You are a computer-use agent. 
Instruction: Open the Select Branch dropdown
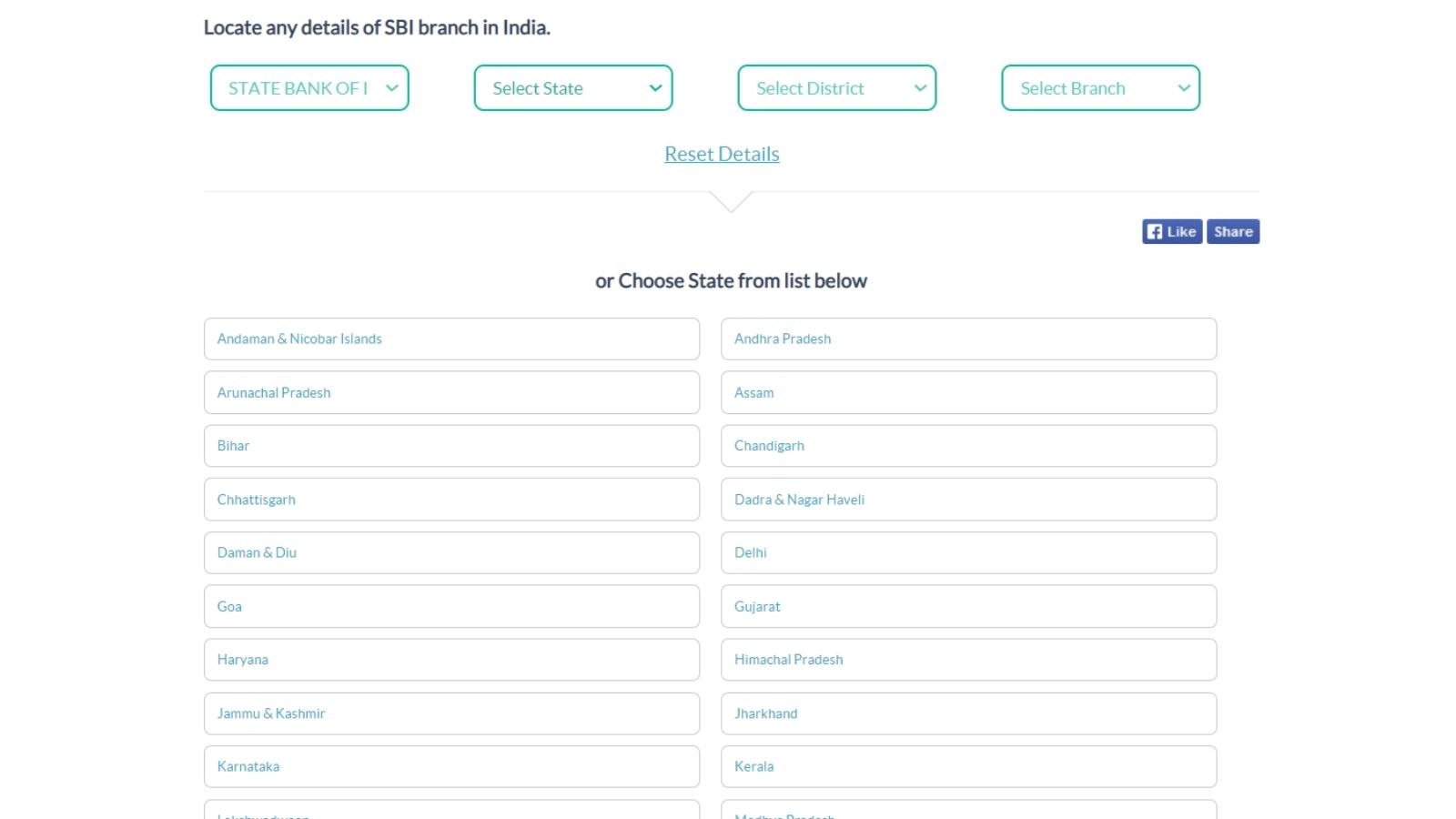pyautogui.click(x=1101, y=88)
